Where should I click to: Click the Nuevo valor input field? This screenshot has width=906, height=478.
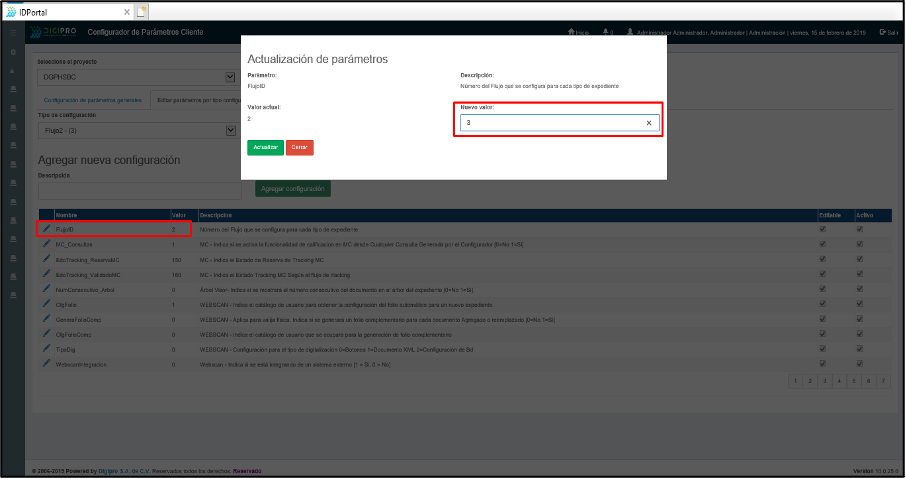tap(550, 123)
